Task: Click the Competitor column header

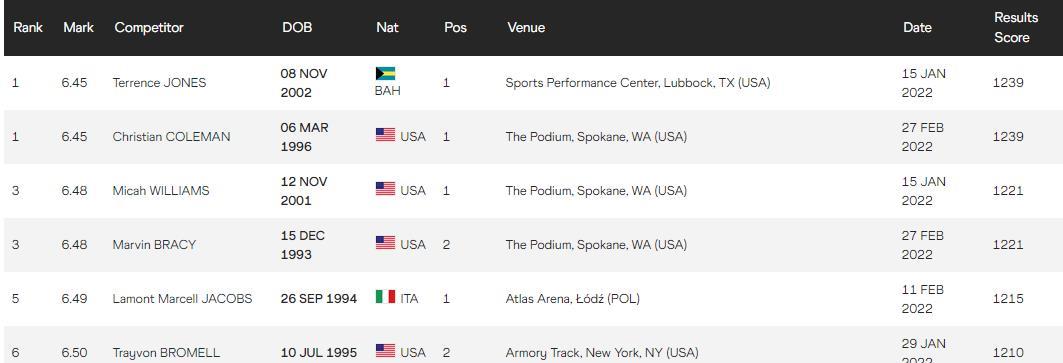Action: 149,28
